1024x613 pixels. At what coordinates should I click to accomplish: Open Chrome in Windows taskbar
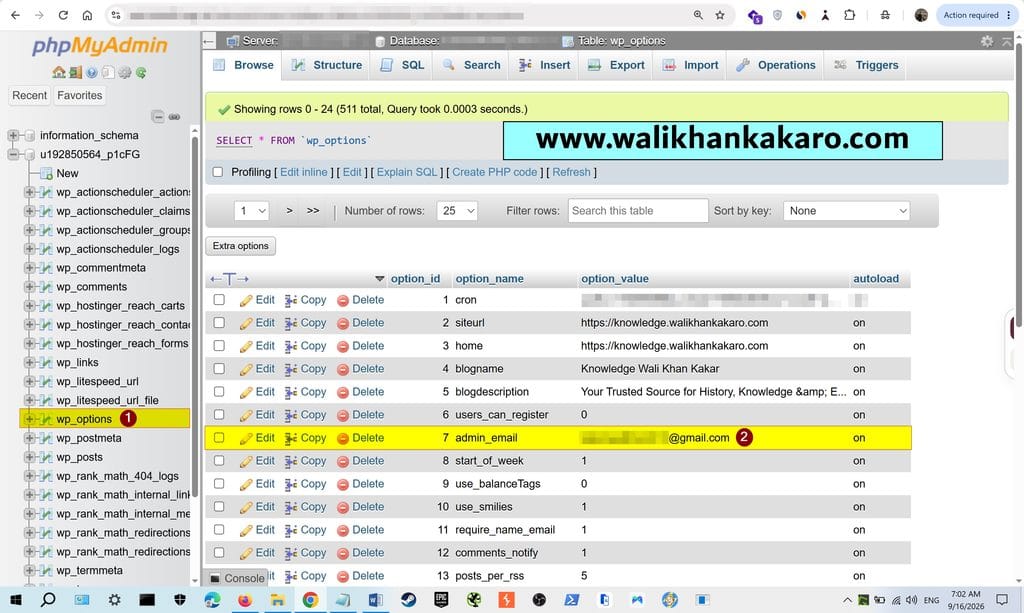(x=310, y=599)
